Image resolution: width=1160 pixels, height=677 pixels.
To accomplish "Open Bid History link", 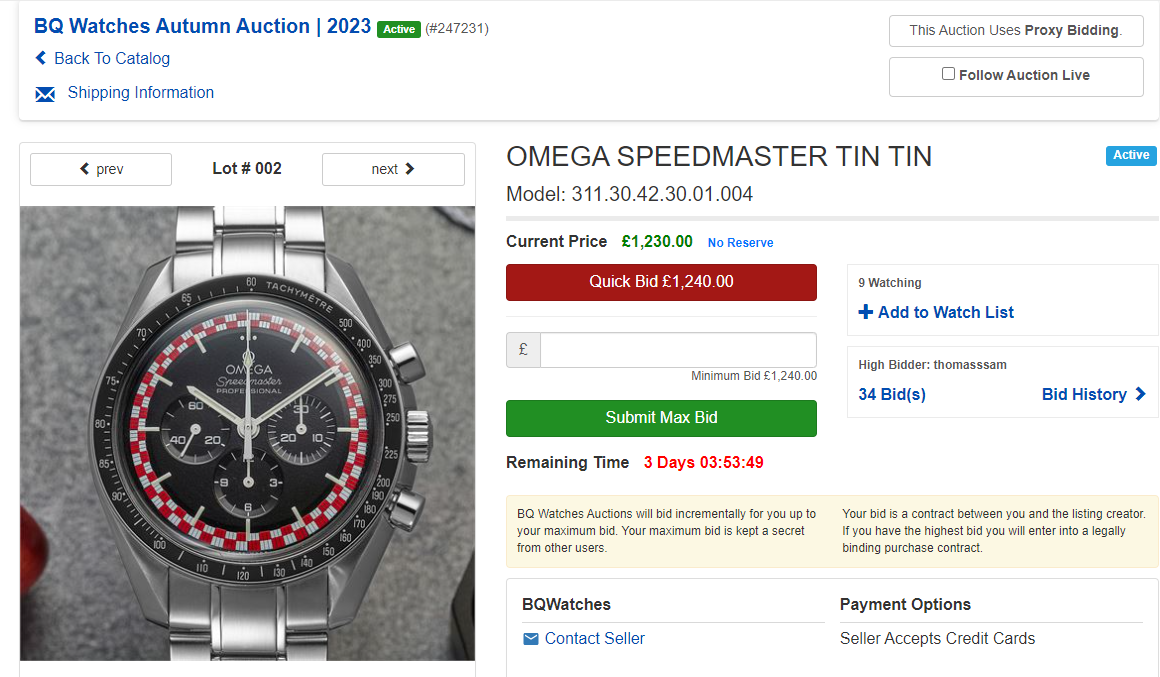I will click(x=1084, y=394).
